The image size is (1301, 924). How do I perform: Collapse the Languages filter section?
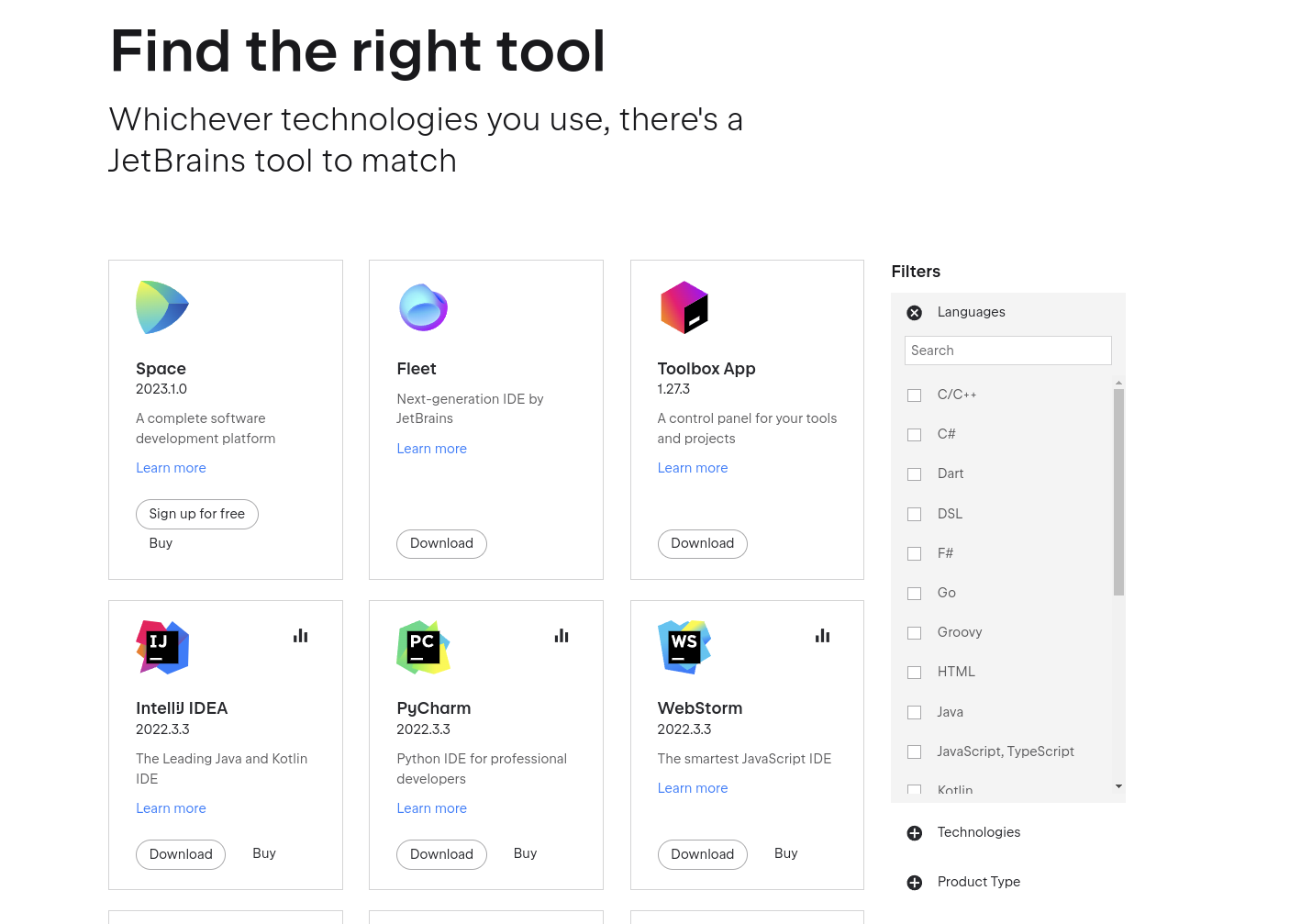[x=915, y=313]
